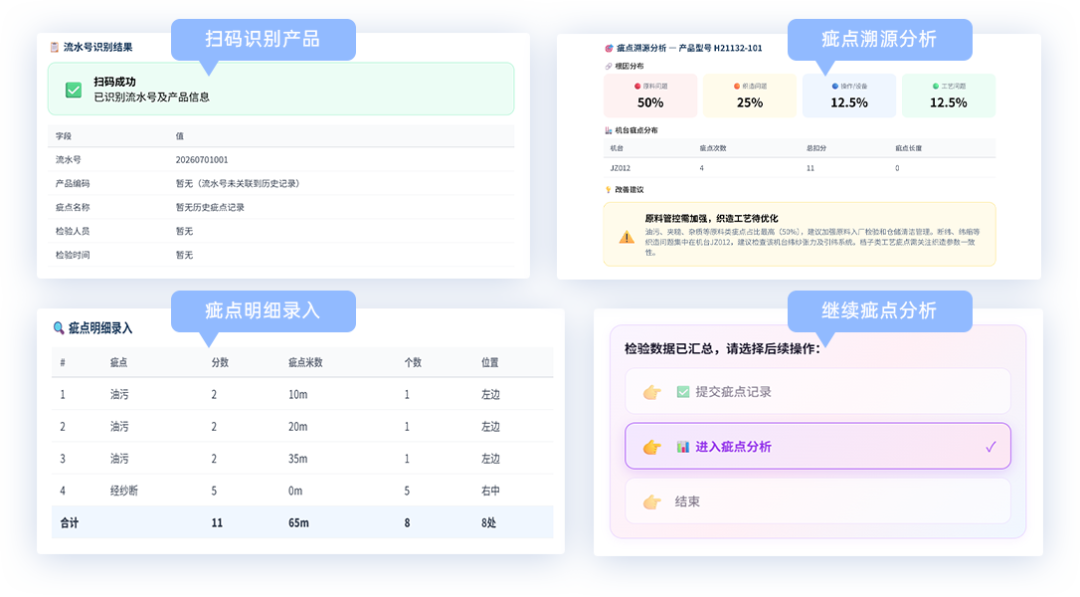Open the 25% root cause card
This screenshot has height=597, width=1080.
pos(749,96)
